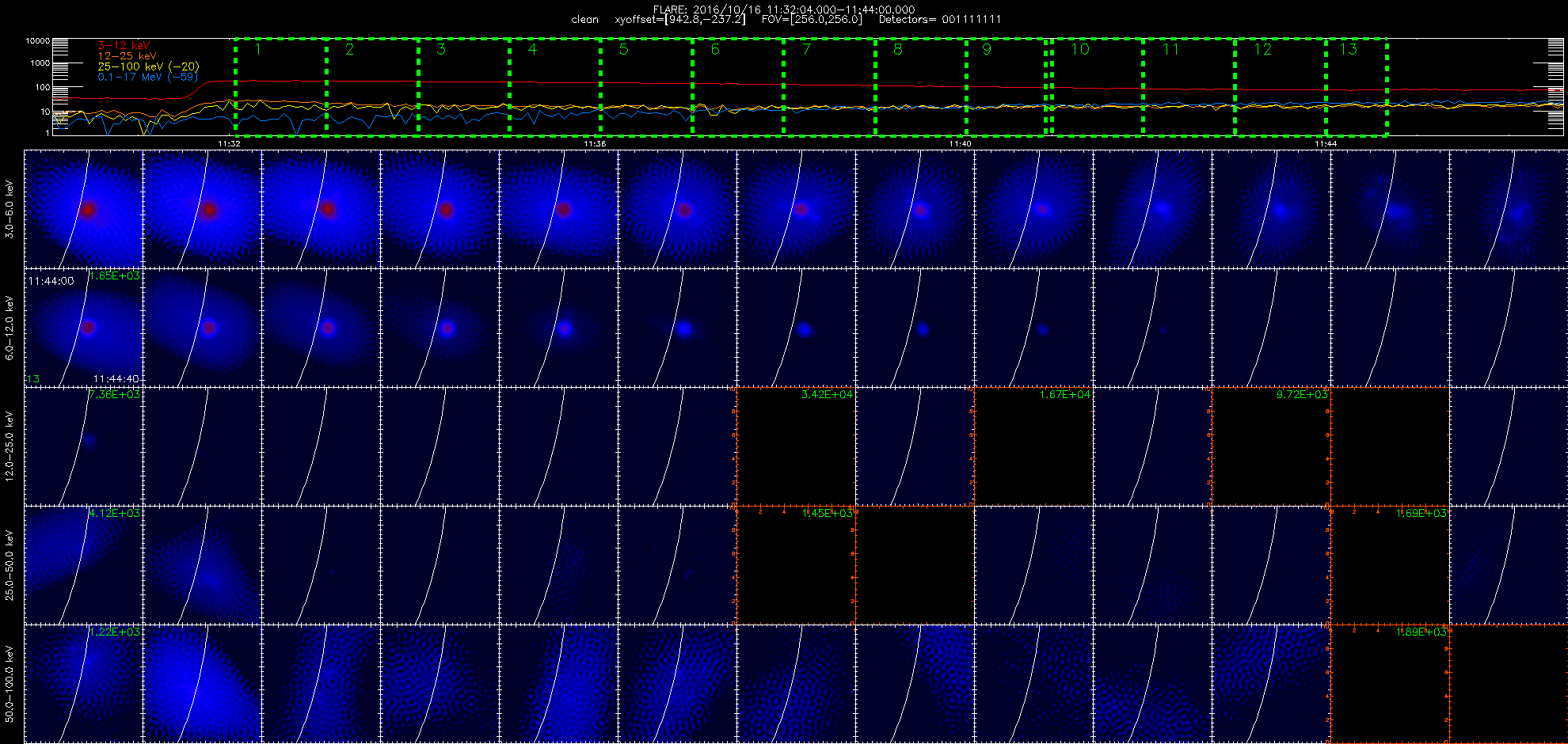Click the 11:44 time axis label
Screen dimensions: 1568x744
[1326, 144]
